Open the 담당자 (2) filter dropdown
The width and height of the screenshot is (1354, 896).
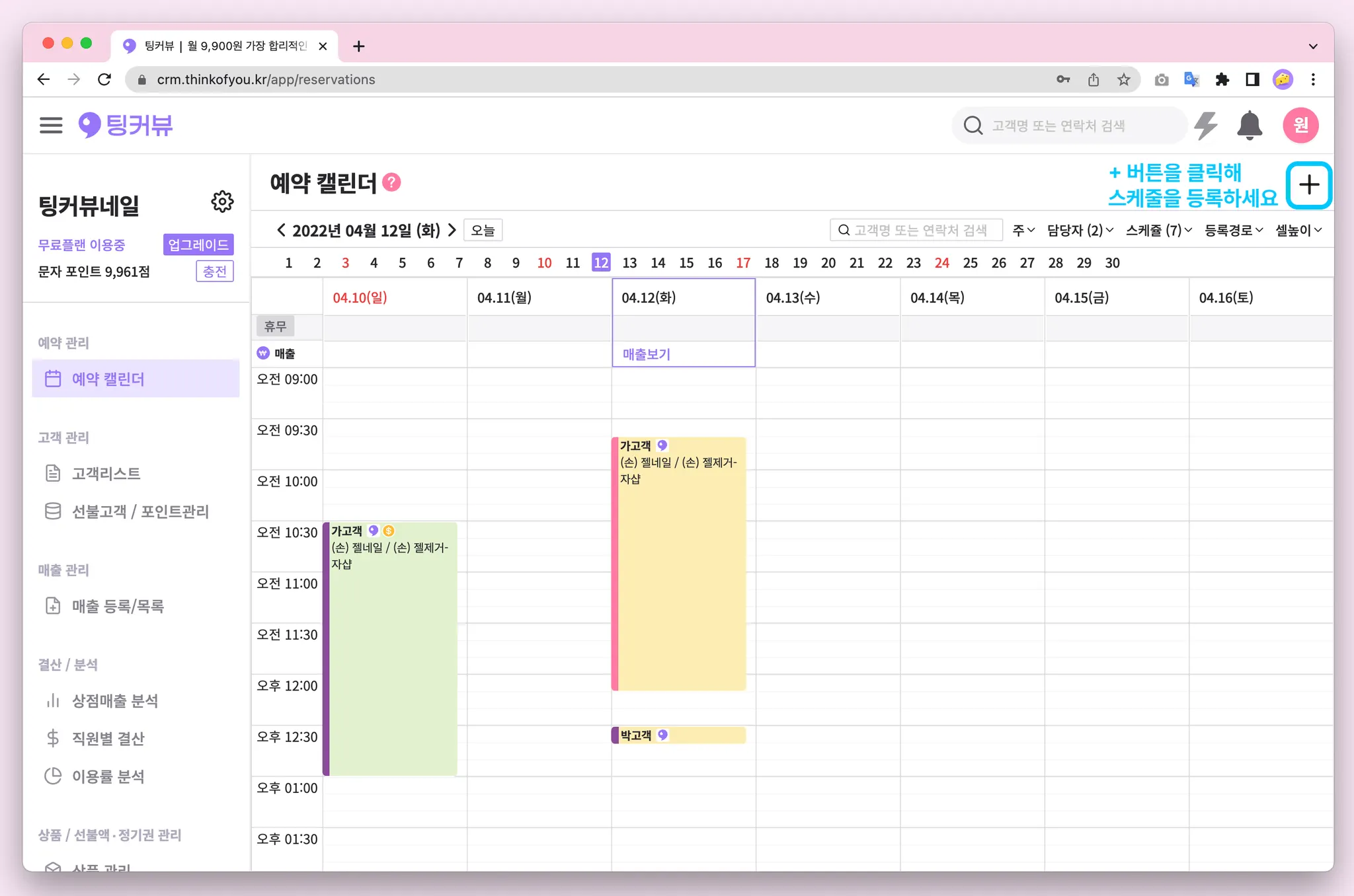tap(1080, 230)
